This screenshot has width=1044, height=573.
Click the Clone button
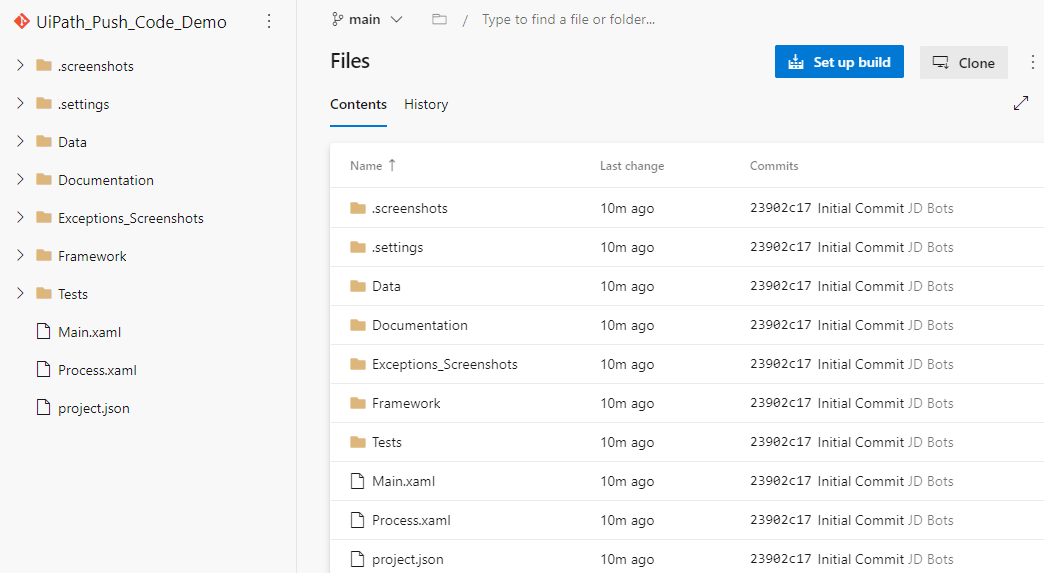963,63
